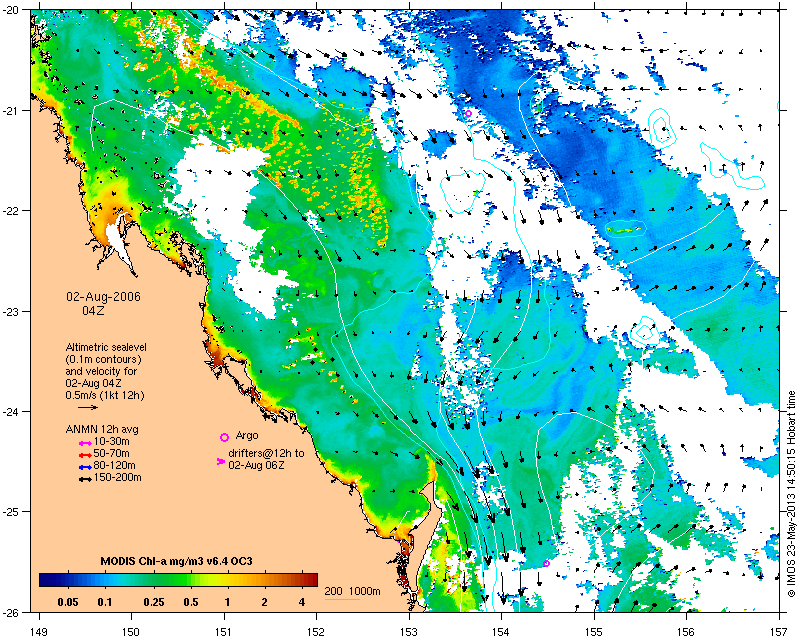Click the '200' bathymetry contour label
This screenshot has width=800, height=640.
333,592
